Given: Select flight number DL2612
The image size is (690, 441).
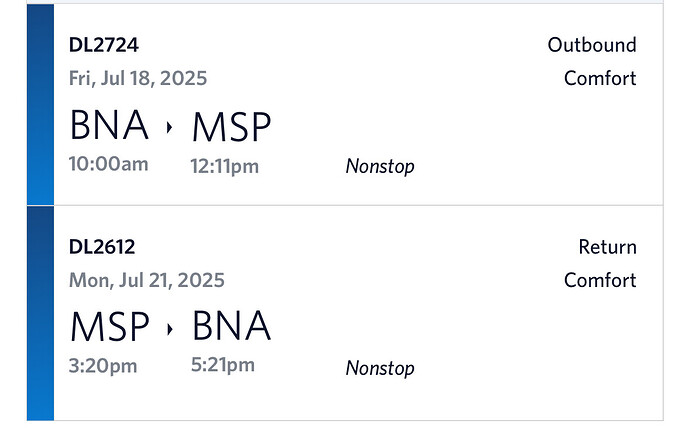Looking at the screenshot, I should pos(102,247).
